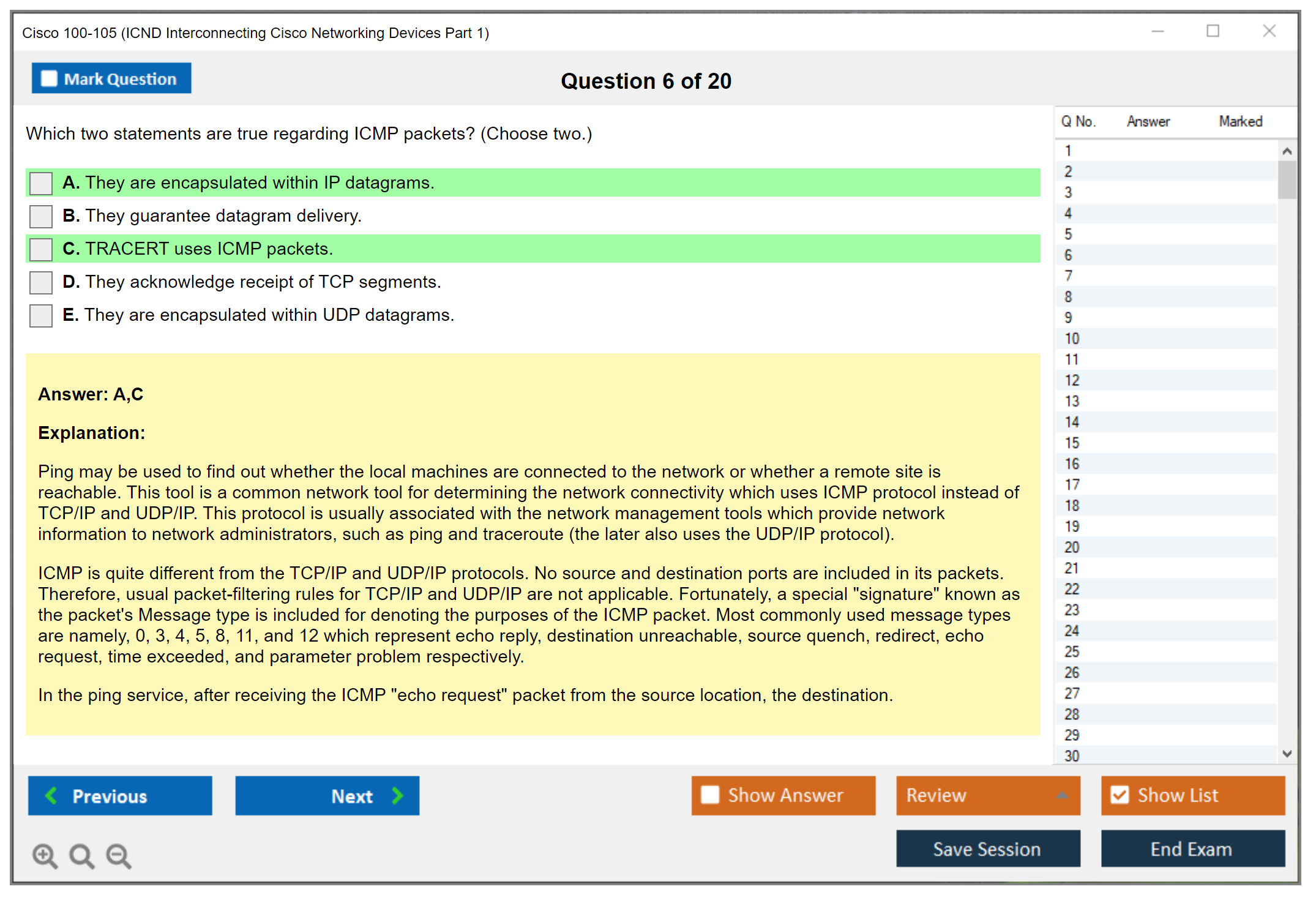Click the reset zoom magnifier icon
Viewport: 1316px width, 900px height.
click(x=81, y=855)
